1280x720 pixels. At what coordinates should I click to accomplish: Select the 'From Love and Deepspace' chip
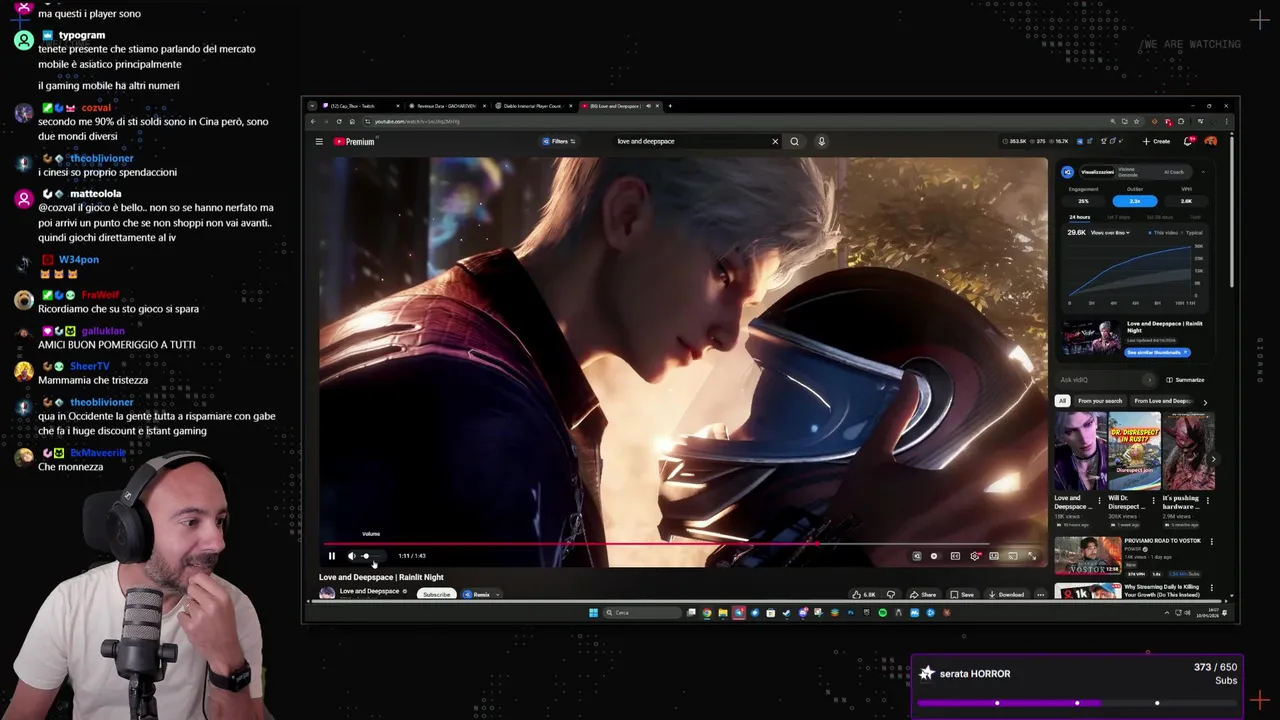pyautogui.click(x=1163, y=401)
